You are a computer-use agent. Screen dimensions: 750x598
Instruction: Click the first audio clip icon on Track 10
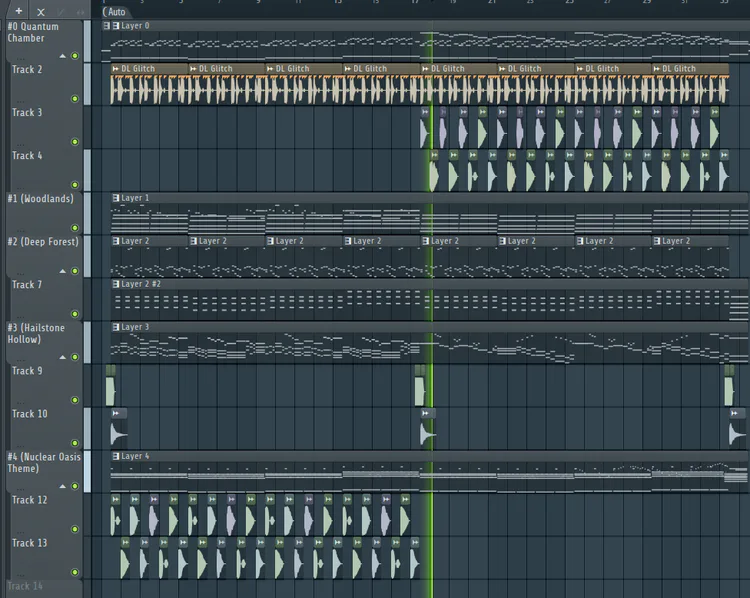click(x=116, y=413)
